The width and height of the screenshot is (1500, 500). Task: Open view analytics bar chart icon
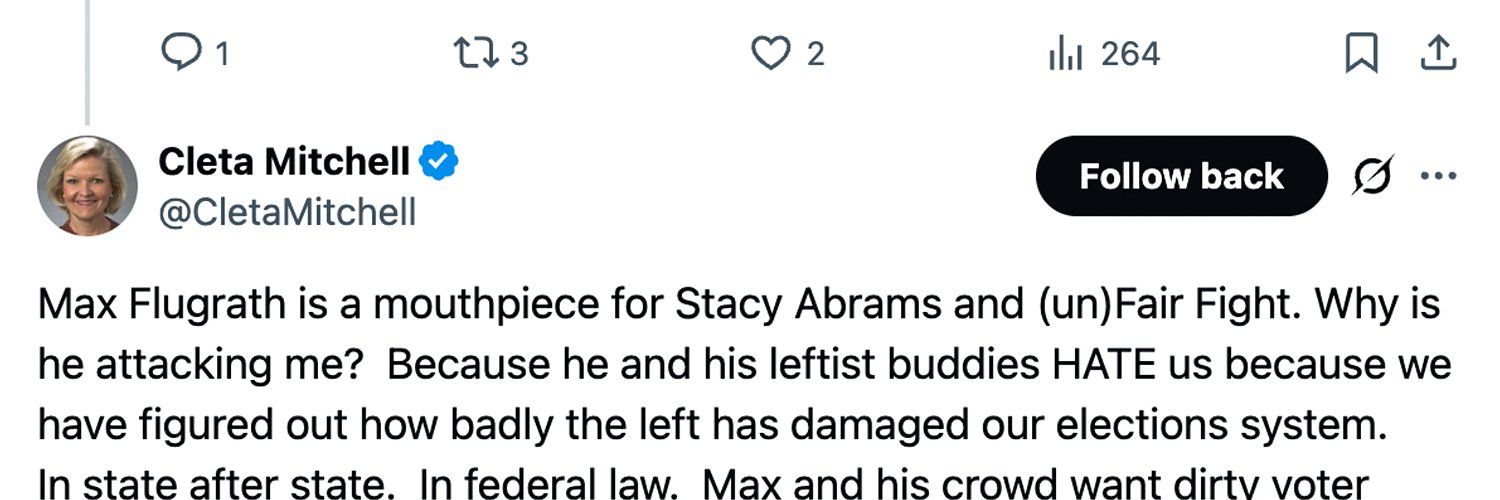pos(1066,54)
